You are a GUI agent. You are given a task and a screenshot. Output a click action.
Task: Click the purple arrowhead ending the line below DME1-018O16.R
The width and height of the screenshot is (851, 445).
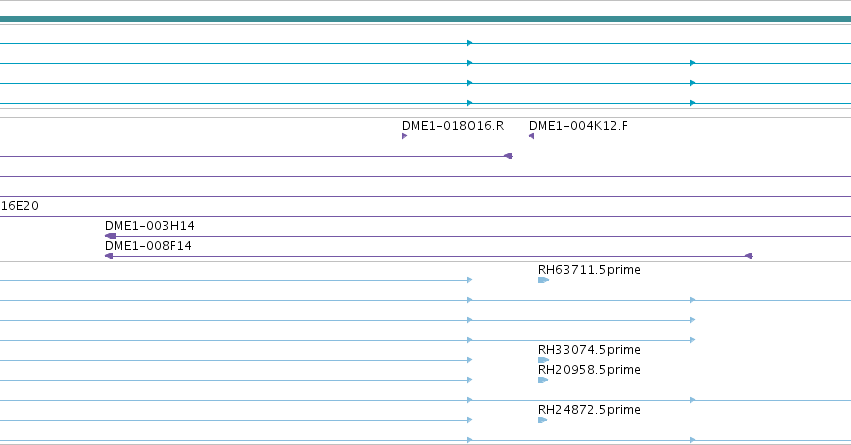point(508,156)
